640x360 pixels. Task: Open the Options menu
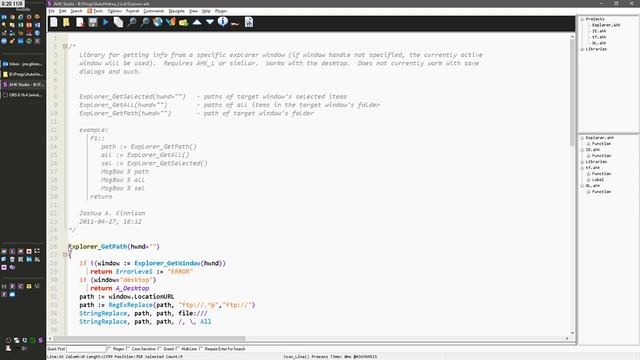[x=115, y=11]
